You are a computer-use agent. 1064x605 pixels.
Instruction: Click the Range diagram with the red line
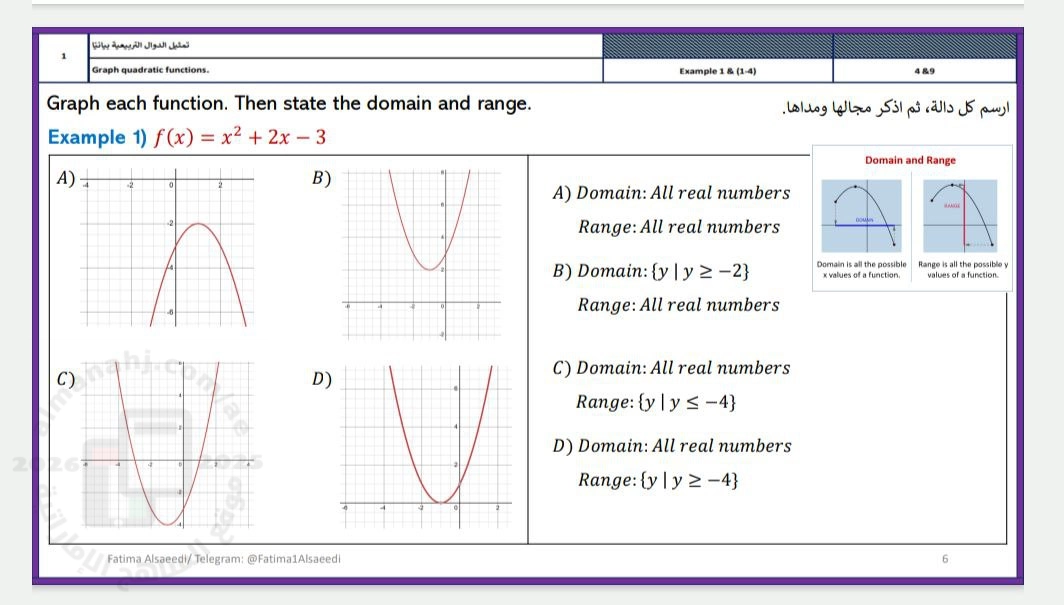point(962,217)
